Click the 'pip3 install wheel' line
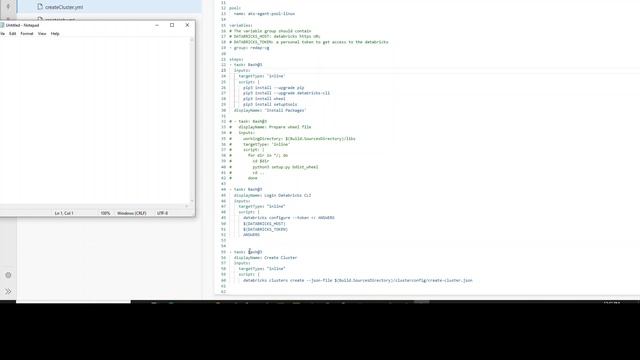The height and width of the screenshot is (360, 640). pos(264,99)
